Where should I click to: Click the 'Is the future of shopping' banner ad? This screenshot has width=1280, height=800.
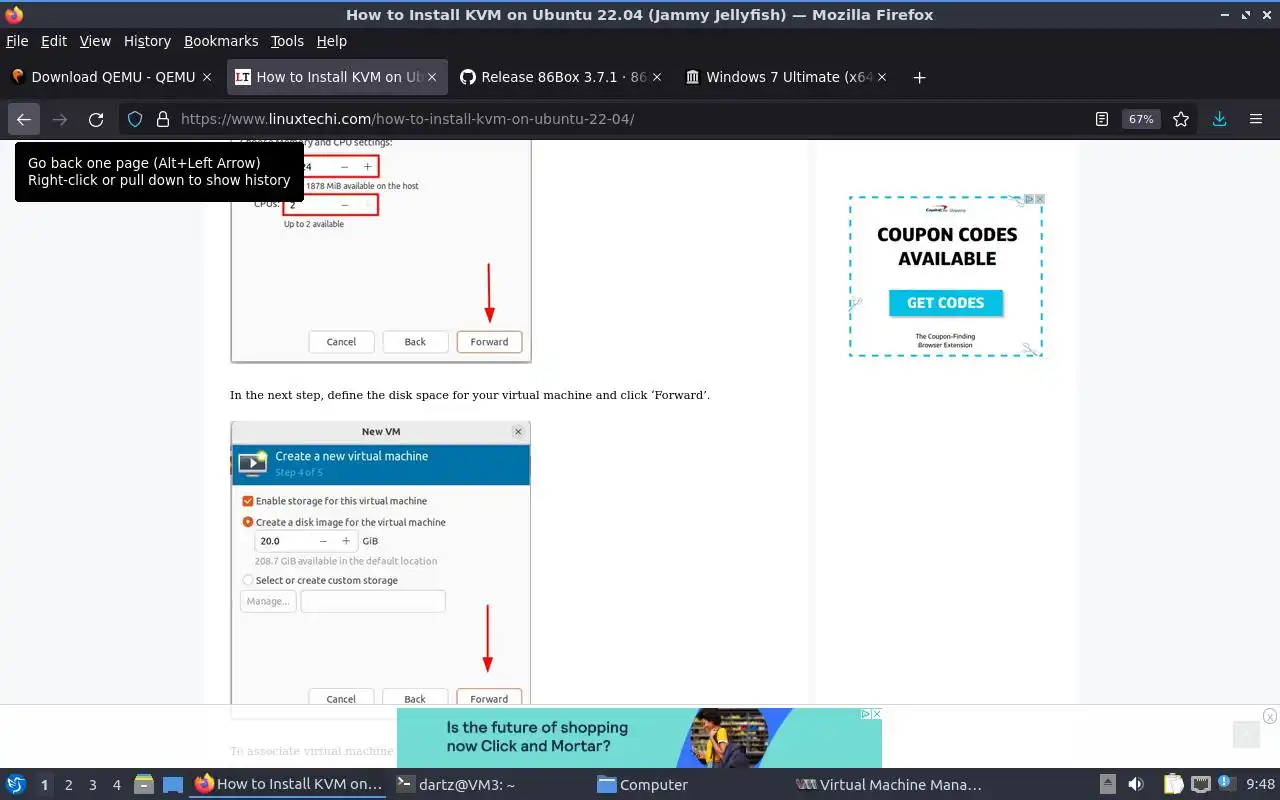pyautogui.click(x=639, y=738)
